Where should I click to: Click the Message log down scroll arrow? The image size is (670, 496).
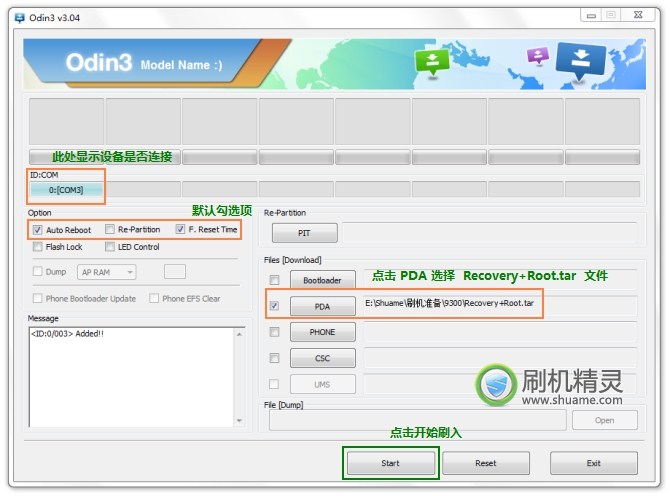click(x=239, y=421)
